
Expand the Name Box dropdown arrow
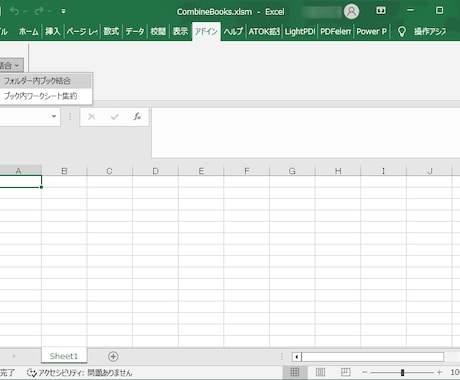[54, 117]
